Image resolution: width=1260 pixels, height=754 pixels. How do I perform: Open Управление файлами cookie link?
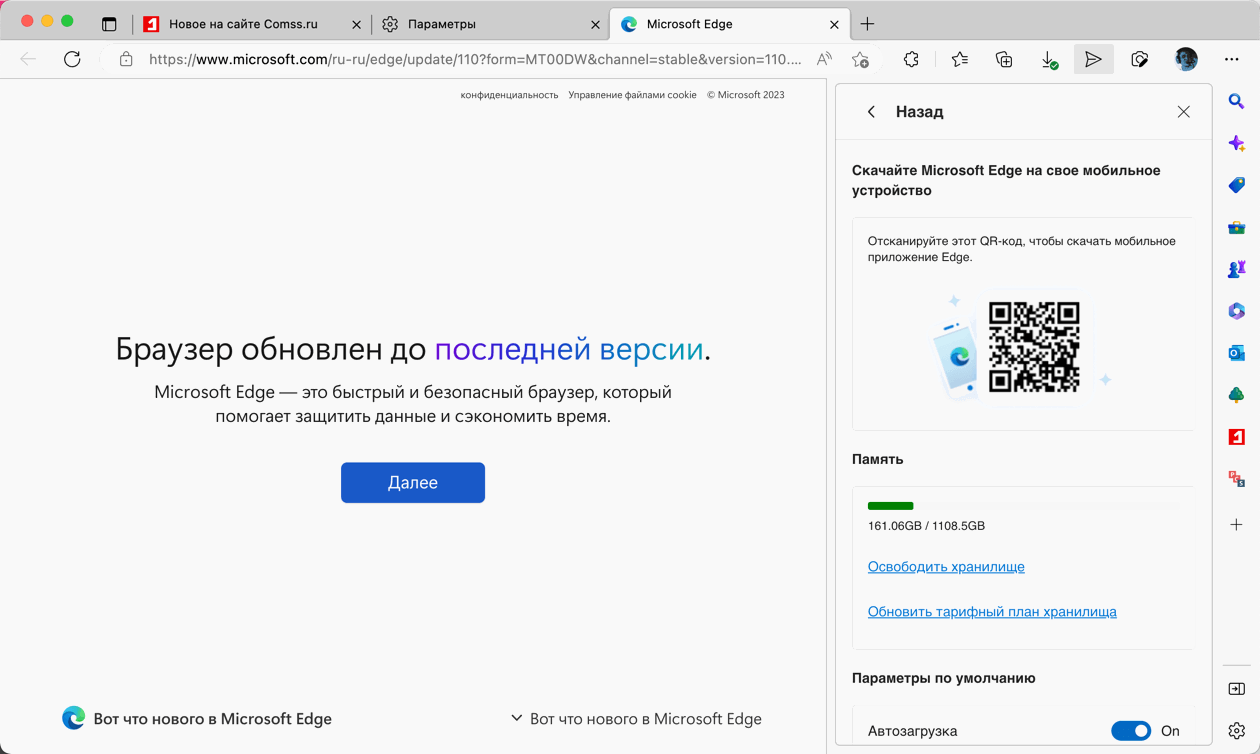tap(632, 95)
